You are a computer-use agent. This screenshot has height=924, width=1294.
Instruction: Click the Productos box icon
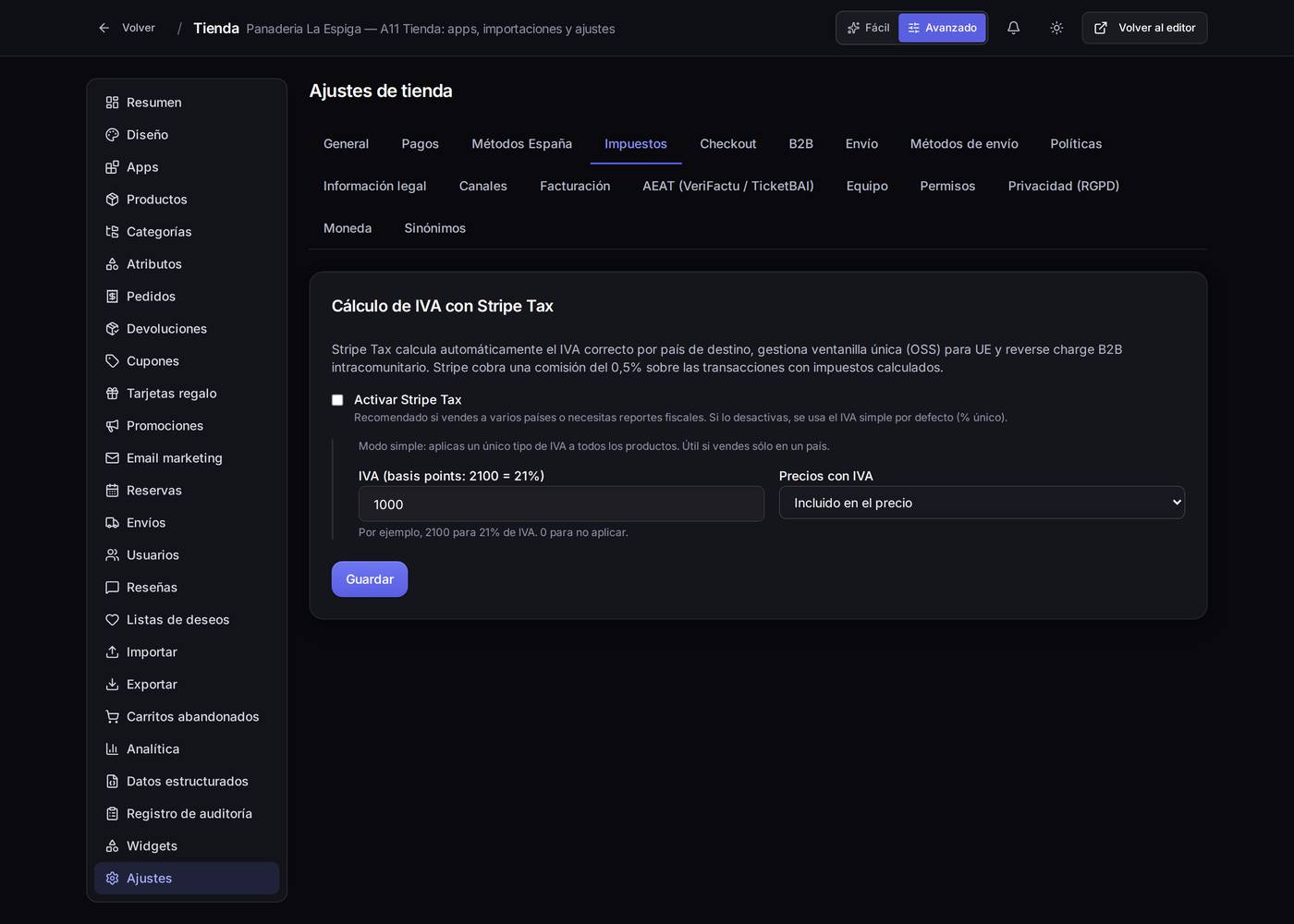pyautogui.click(x=112, y=200)
